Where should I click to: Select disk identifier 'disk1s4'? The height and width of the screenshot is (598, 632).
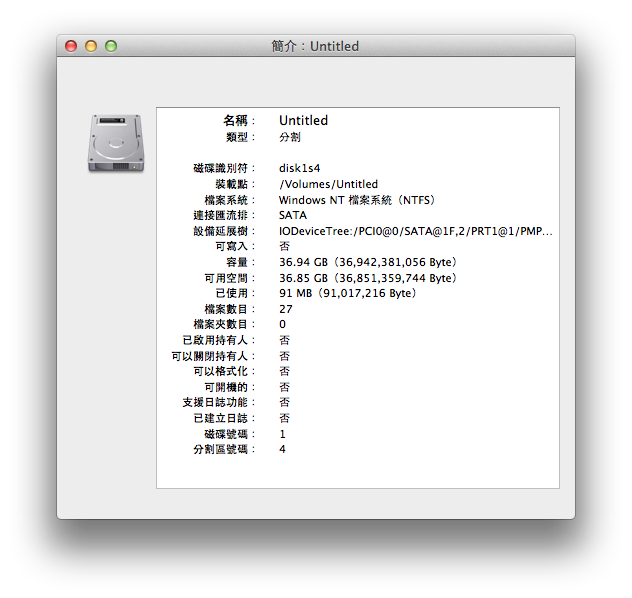299,168
